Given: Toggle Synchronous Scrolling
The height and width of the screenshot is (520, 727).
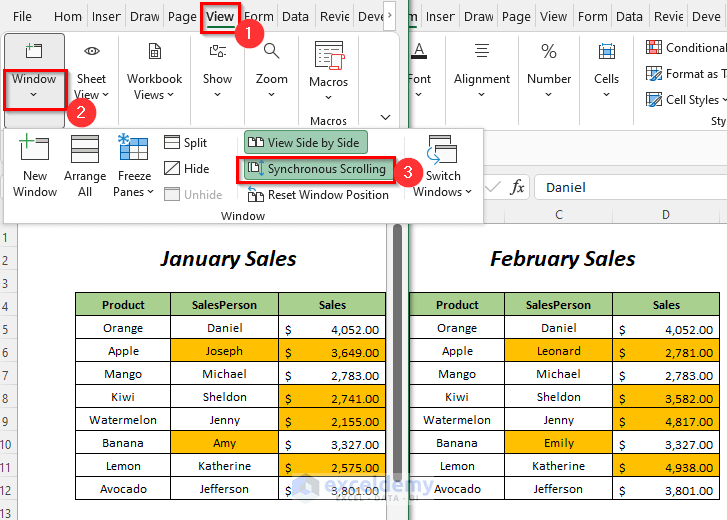Looking at the screenshot, I should [316, 169].
